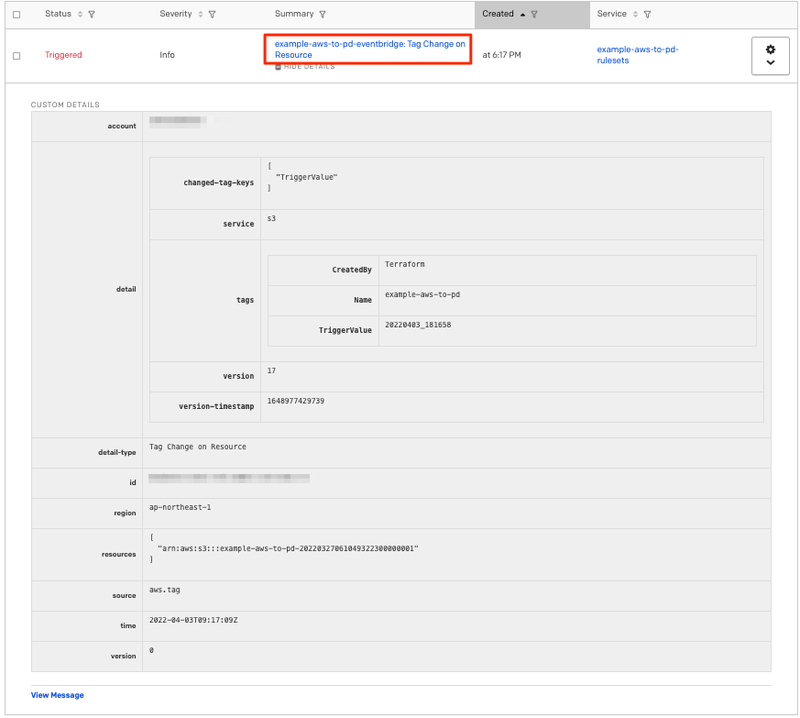Click View Message link
The image size is (800, 718).
coord(57,695)
